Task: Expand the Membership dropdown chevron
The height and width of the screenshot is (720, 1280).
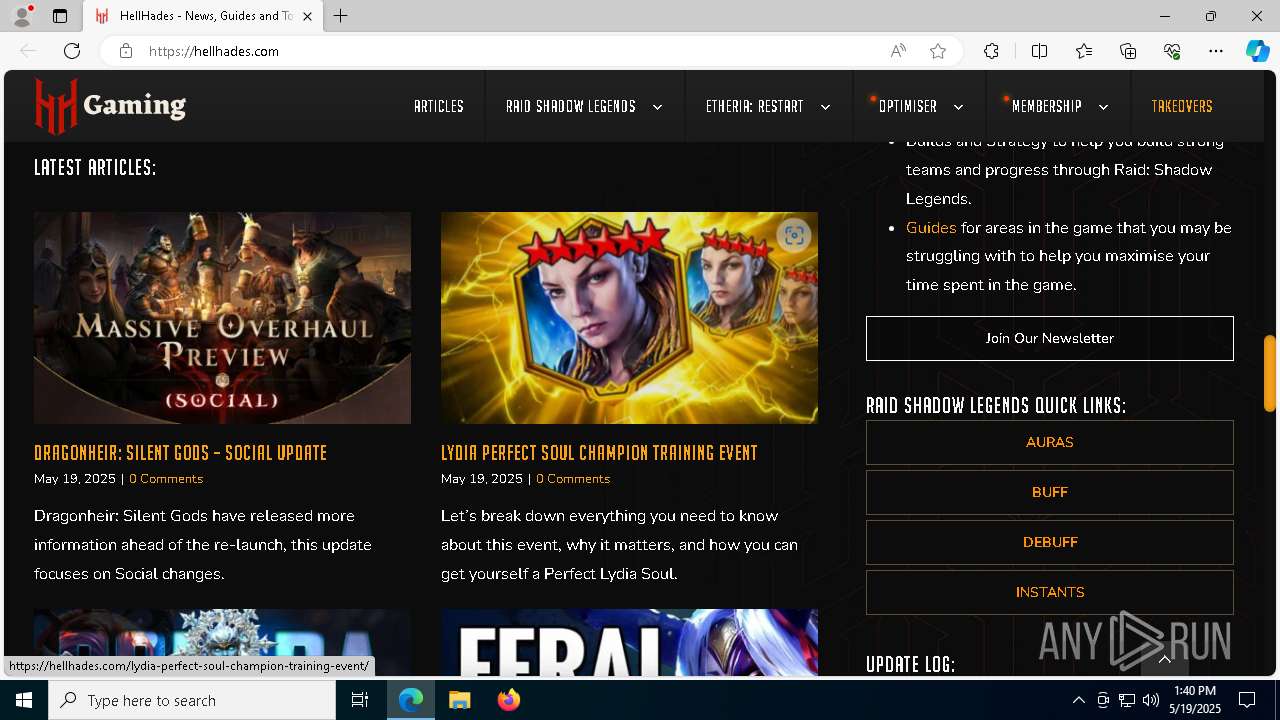Action: (x=1103, y=107)
